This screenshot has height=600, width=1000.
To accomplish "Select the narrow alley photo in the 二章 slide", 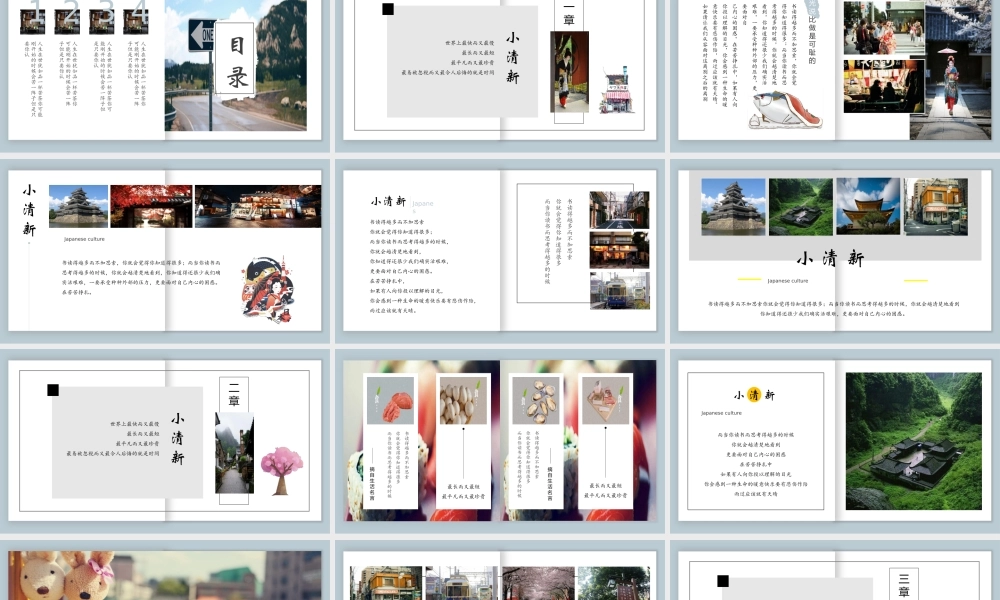I will click(235, 453).
